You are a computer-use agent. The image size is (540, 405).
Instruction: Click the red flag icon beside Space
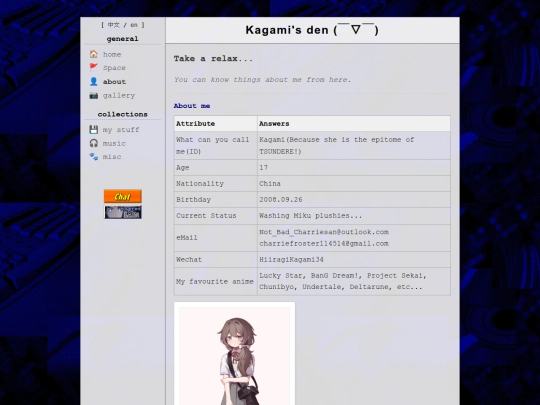(94, 67)
